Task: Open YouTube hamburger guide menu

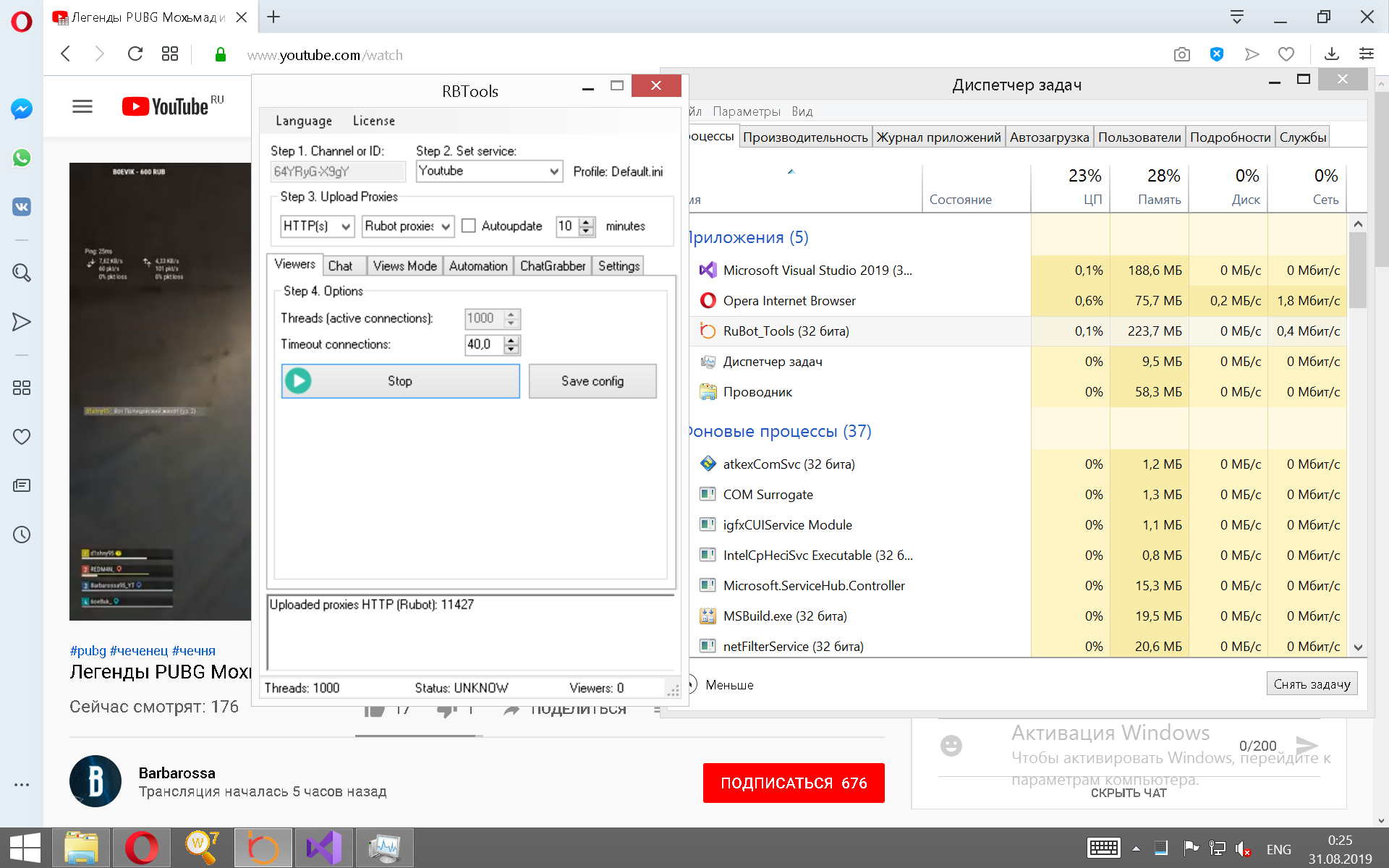Action: (82, 107)
